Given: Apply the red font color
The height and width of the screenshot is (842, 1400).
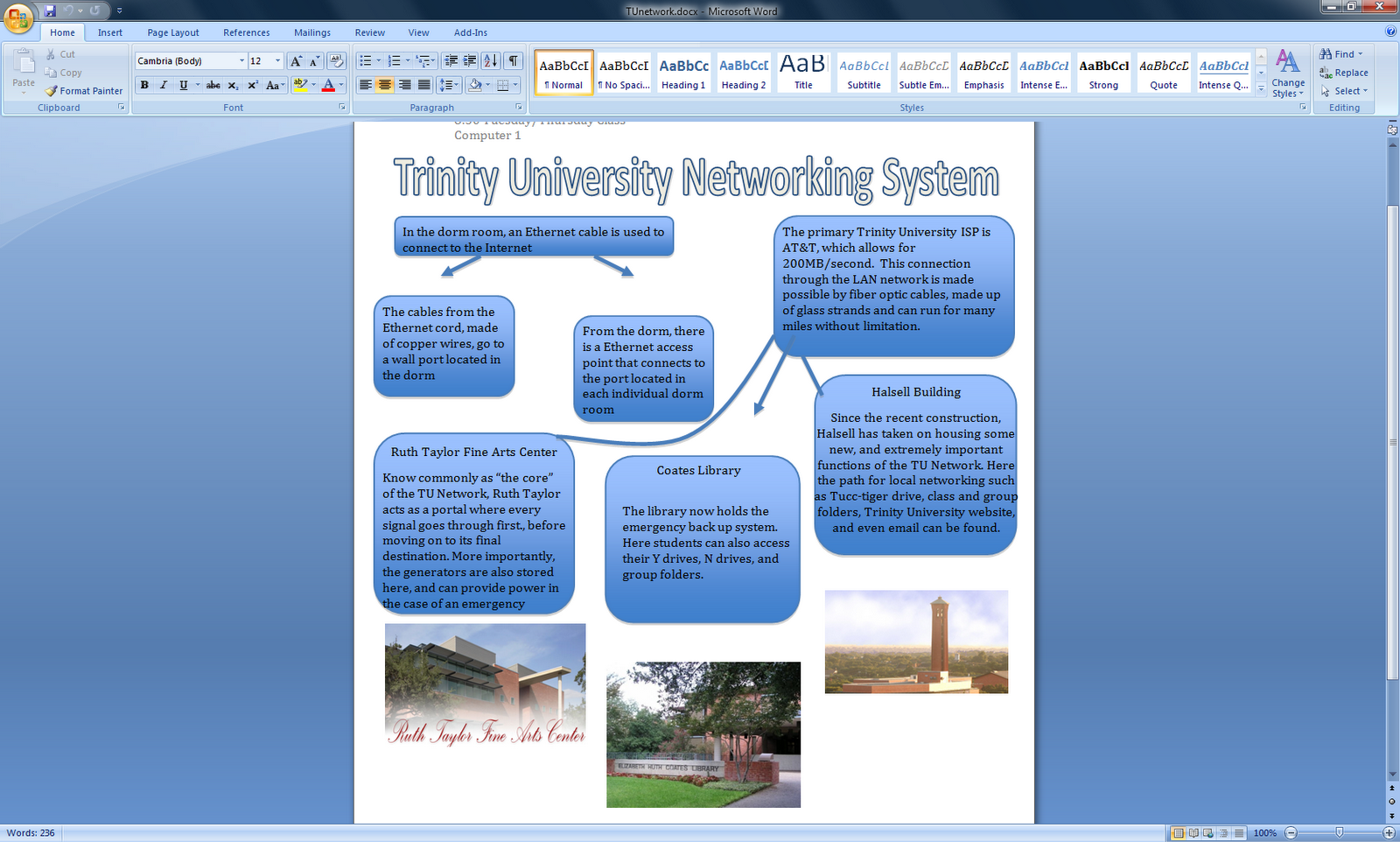Looking at the screenshot, I should point(328,85).
